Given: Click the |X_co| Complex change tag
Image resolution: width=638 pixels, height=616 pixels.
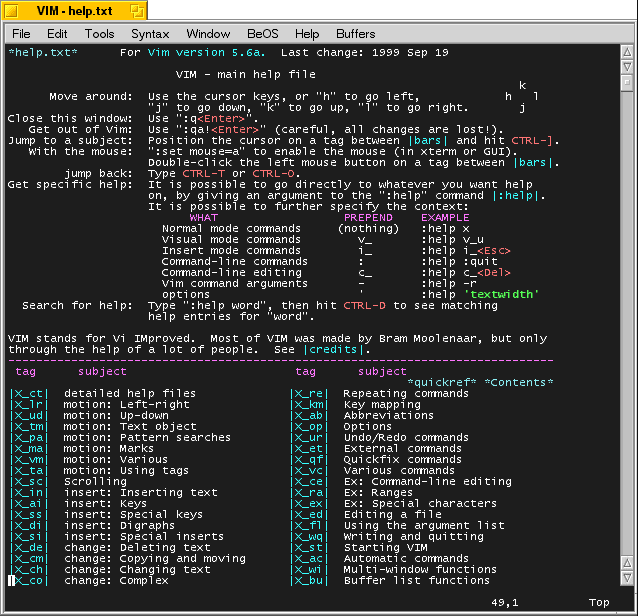Looking at the screenshot, I should coord(29,580).
